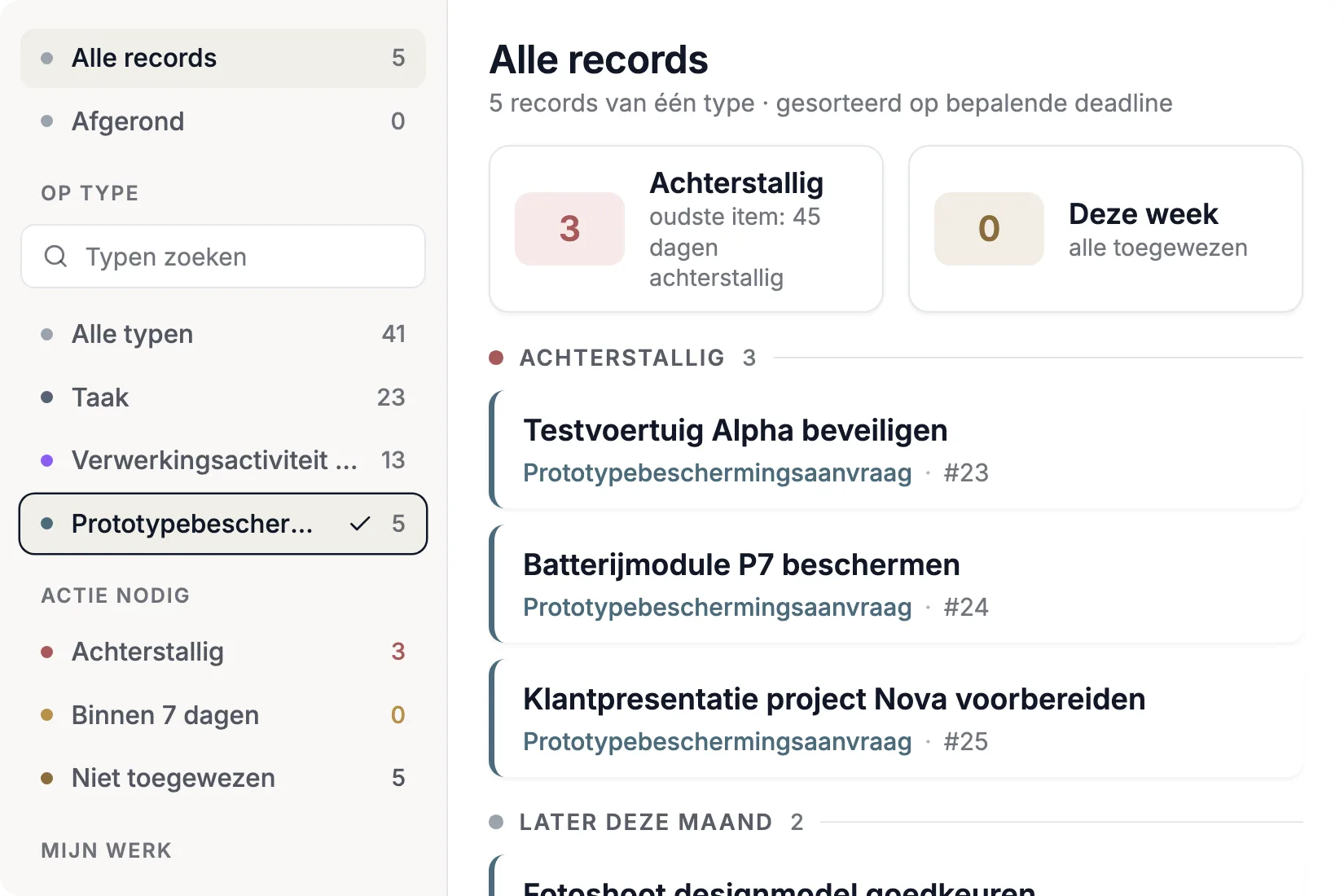The width and height of the screenshot is (1344, 896).
Task: Show Niet toegewezen records
Action: pyautogui.click(x=222, y=778)
